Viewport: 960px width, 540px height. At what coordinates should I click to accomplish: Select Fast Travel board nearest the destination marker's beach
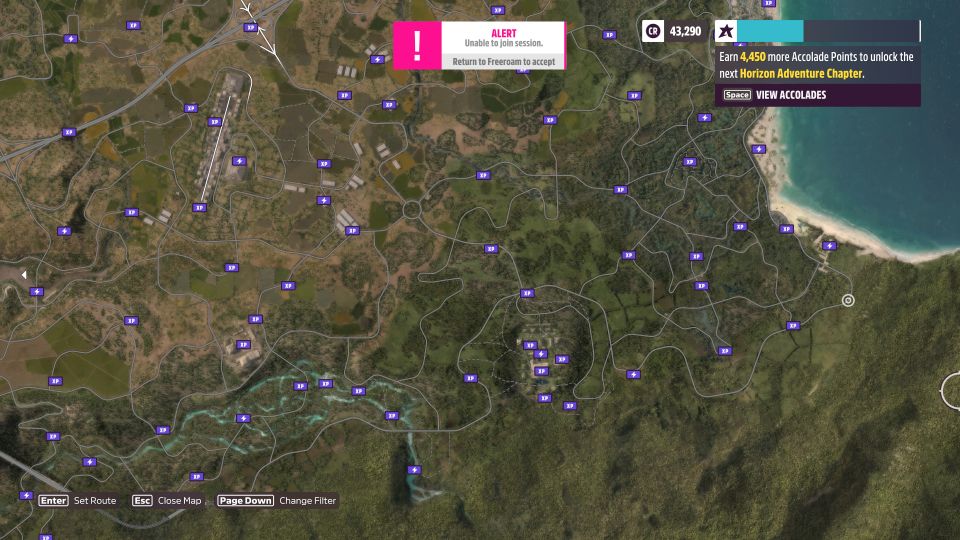(x=829, y=246)
